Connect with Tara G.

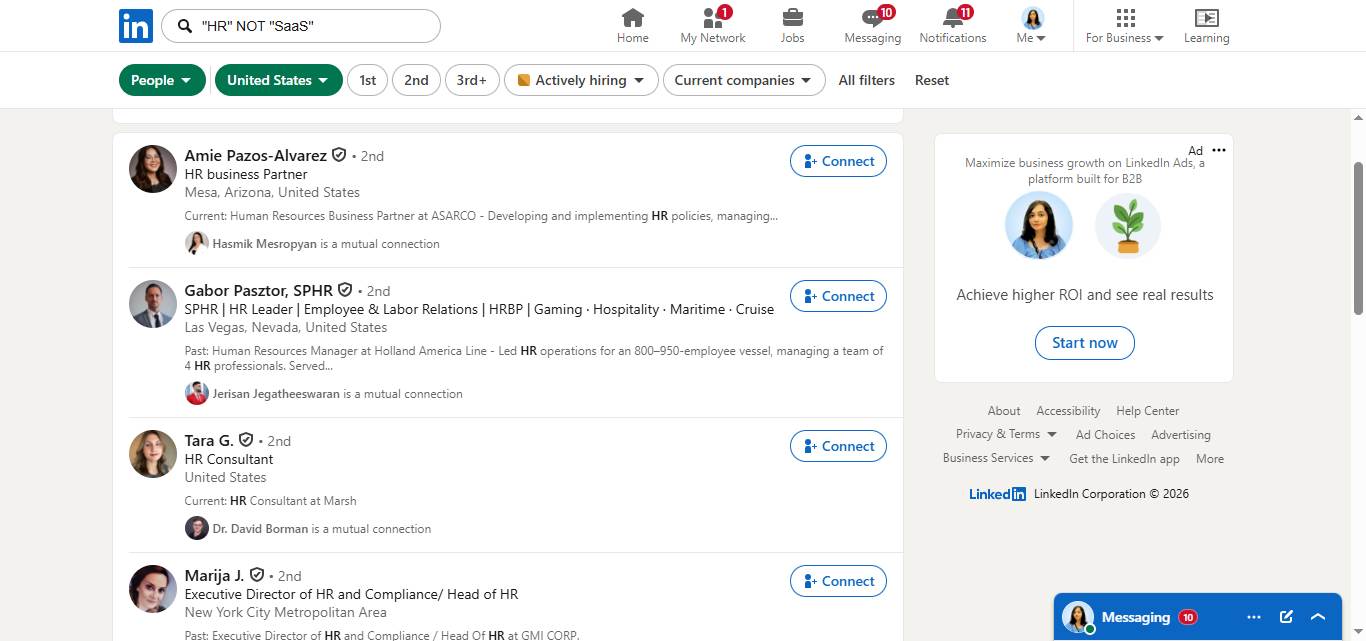coord(838,446)
